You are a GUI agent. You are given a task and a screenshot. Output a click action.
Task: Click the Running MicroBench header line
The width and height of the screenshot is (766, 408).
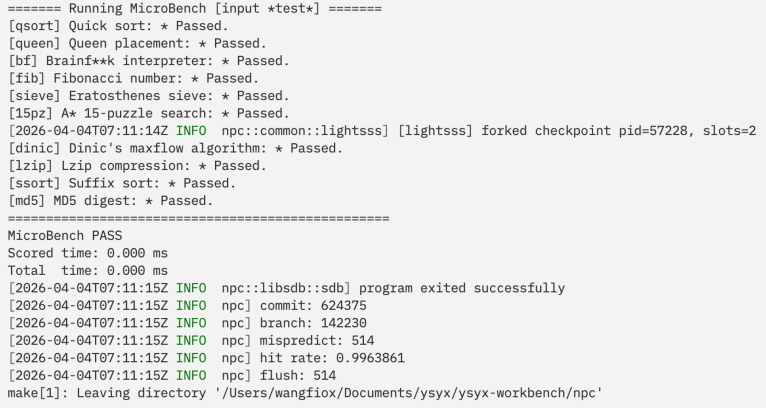point(195,9)
